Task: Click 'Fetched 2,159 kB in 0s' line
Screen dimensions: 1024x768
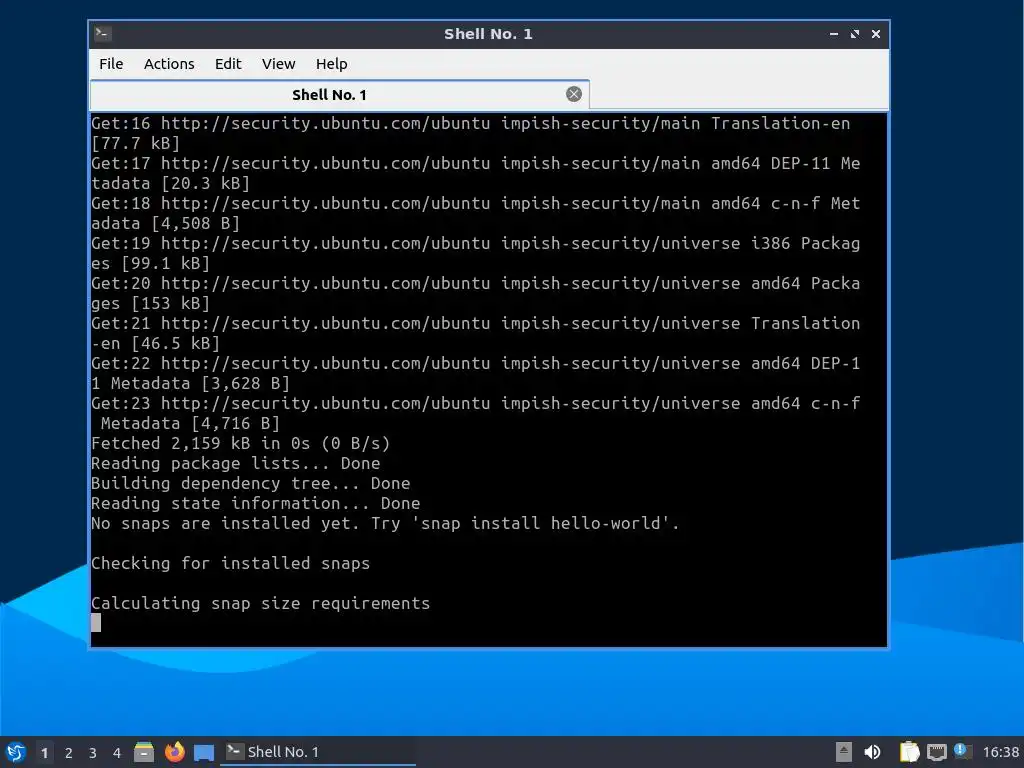Action: tap(240, 443)
